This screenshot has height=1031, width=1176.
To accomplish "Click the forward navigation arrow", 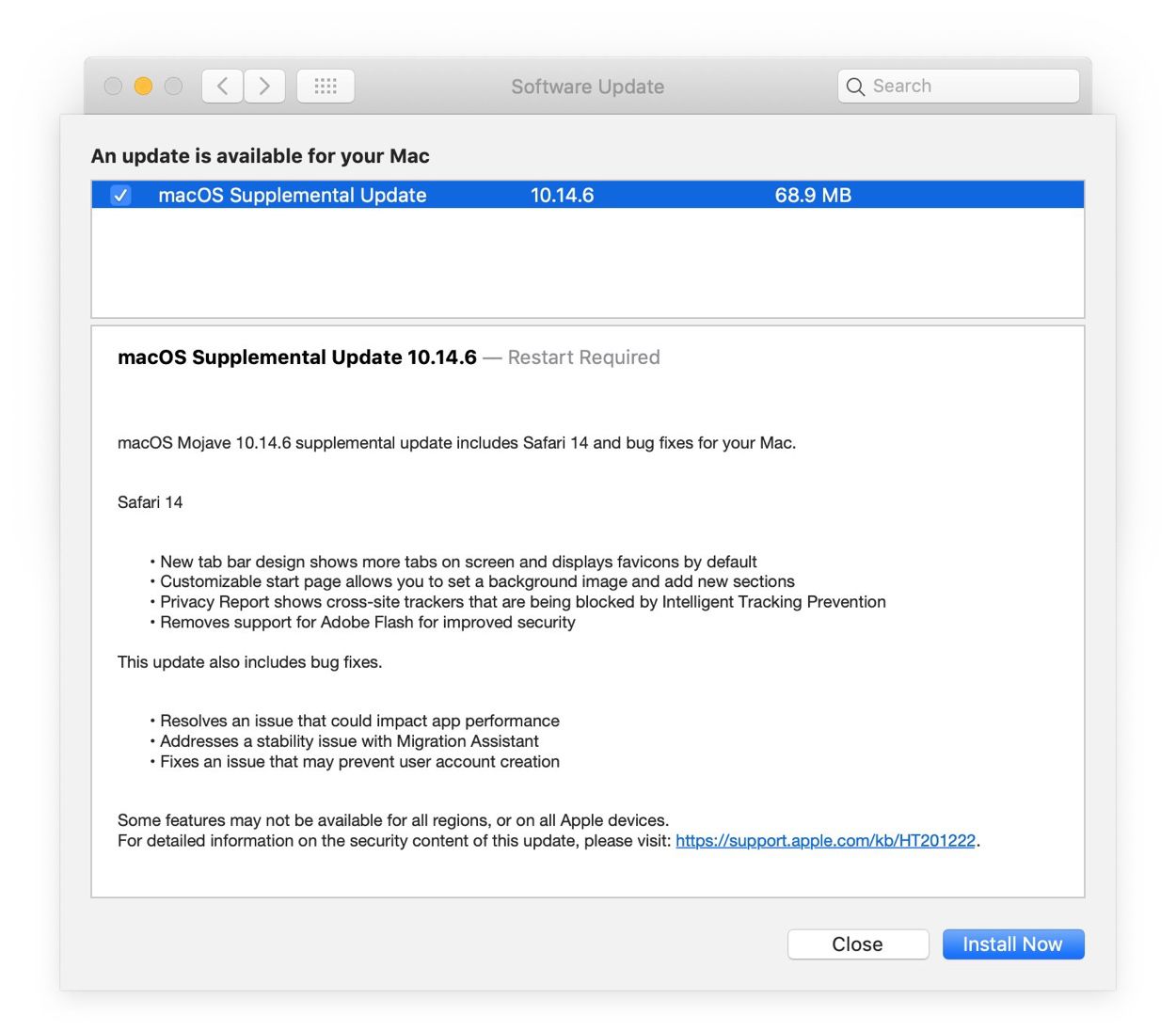I will click(x=264, y=86).
